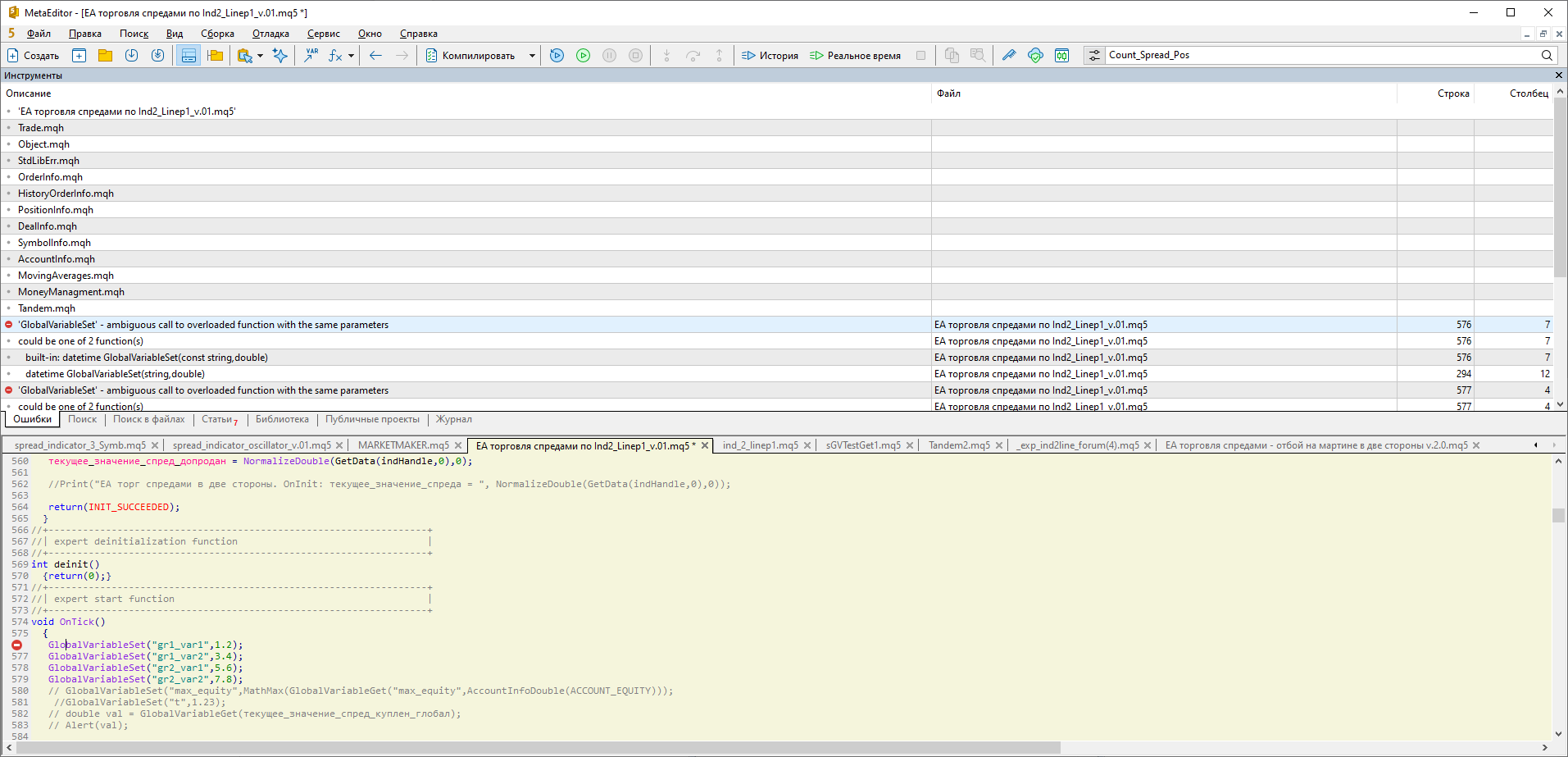
Task: Open the trading terminal candlestick icon
Action: (x=1061, y=56)
